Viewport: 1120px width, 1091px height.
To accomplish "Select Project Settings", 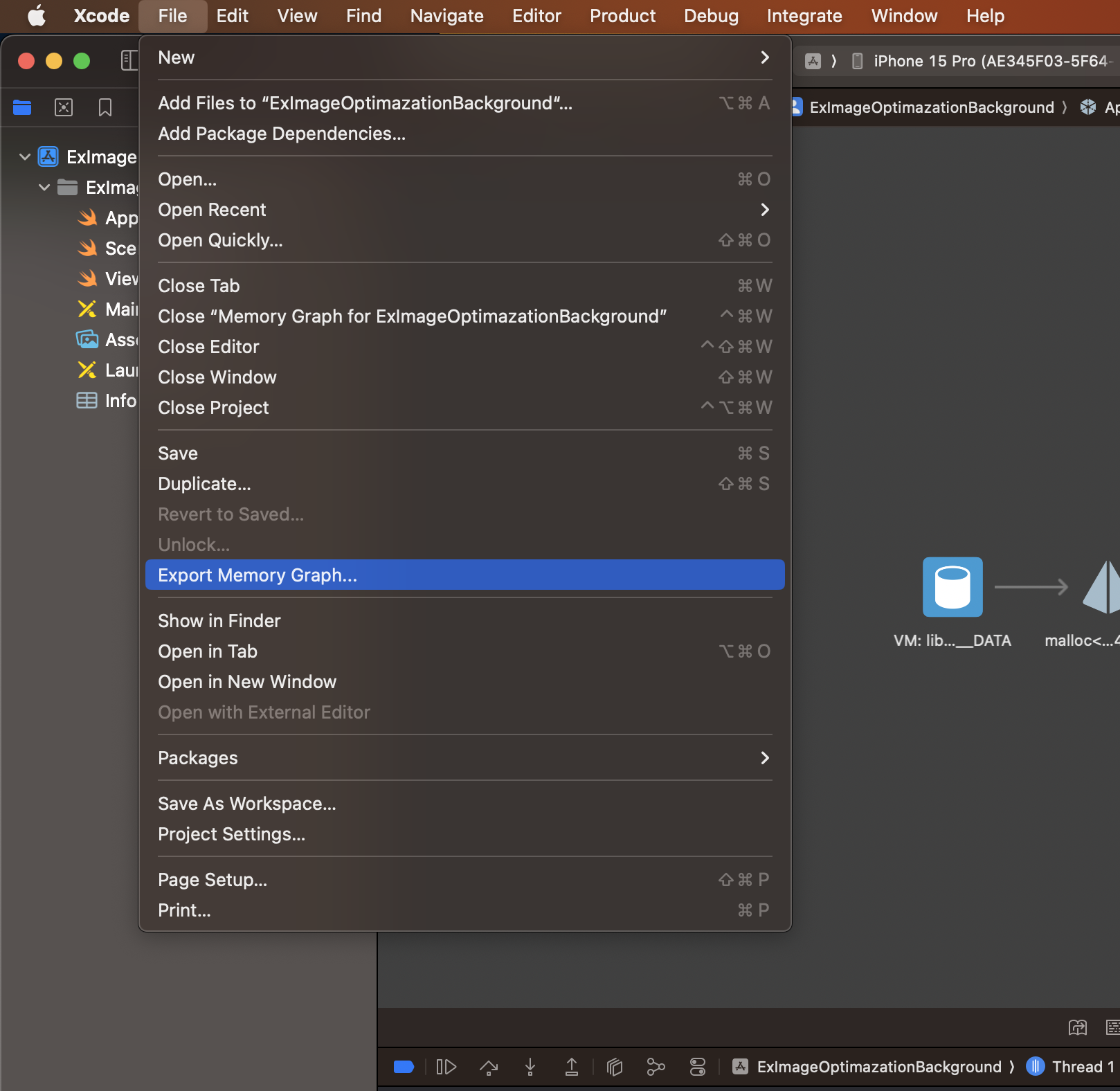I will pyautogui.click(x=464, y=834).
